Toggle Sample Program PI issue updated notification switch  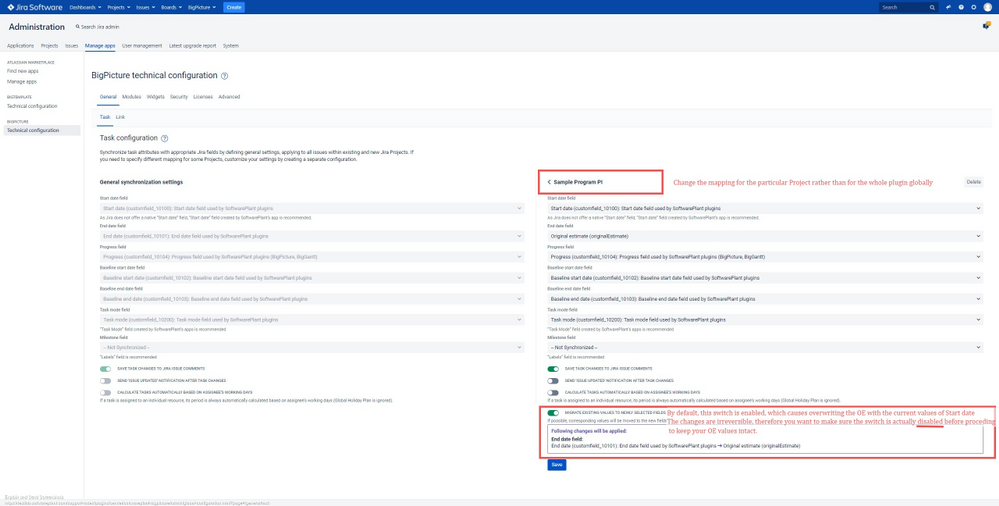pos(553,380)
